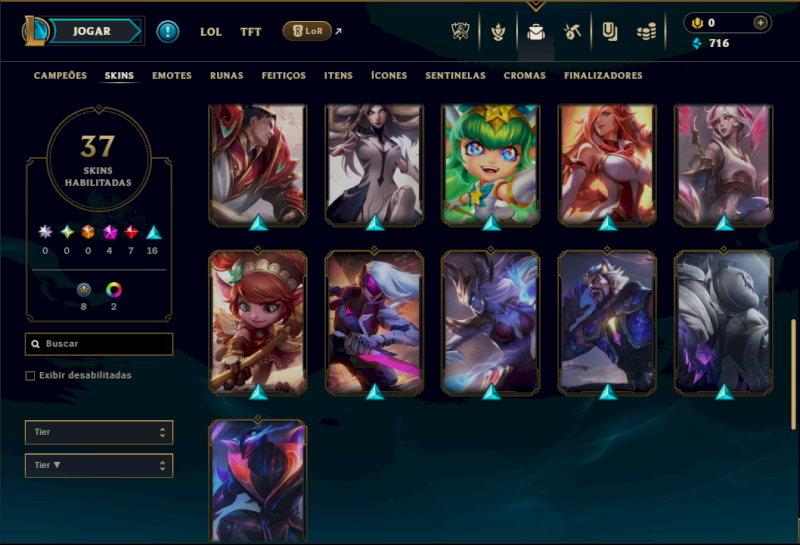Open the Finalizadores tab
Screen dimensions: 800x545
click(x=603, y=76)
